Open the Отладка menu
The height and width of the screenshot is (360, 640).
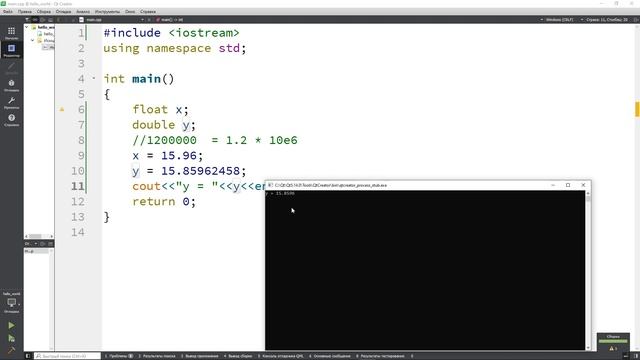point(63,12)
